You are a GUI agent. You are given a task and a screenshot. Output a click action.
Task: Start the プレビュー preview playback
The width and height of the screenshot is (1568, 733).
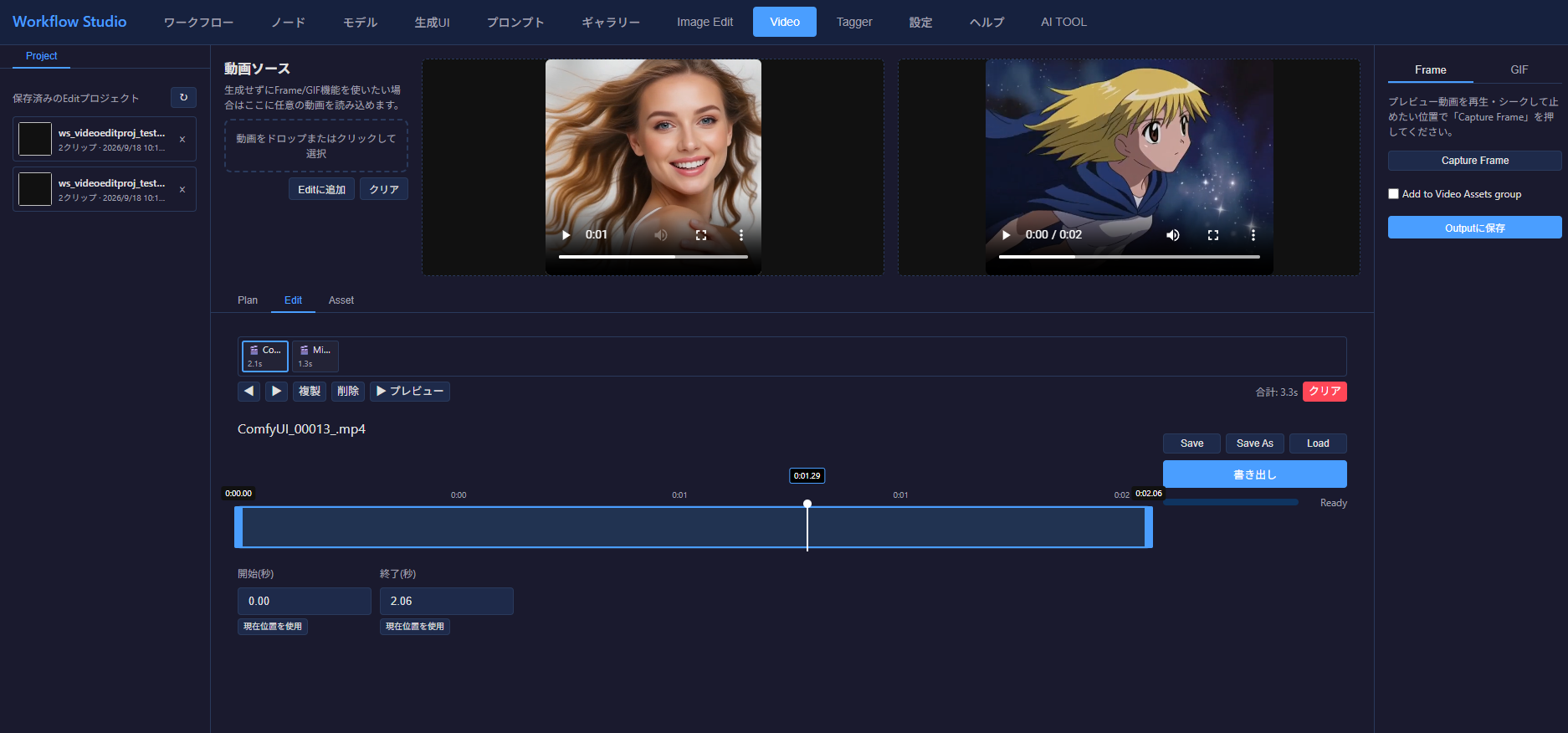[410, 391]
